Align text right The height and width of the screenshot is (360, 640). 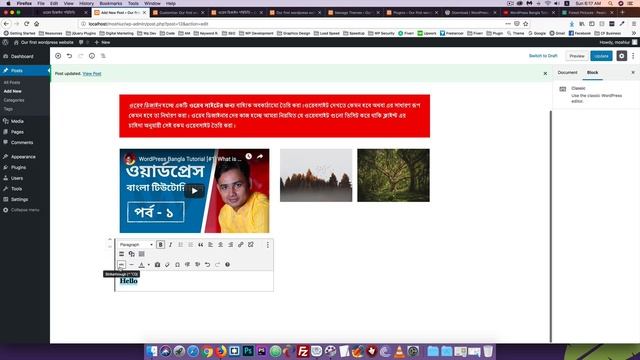[x=231, y=244]
